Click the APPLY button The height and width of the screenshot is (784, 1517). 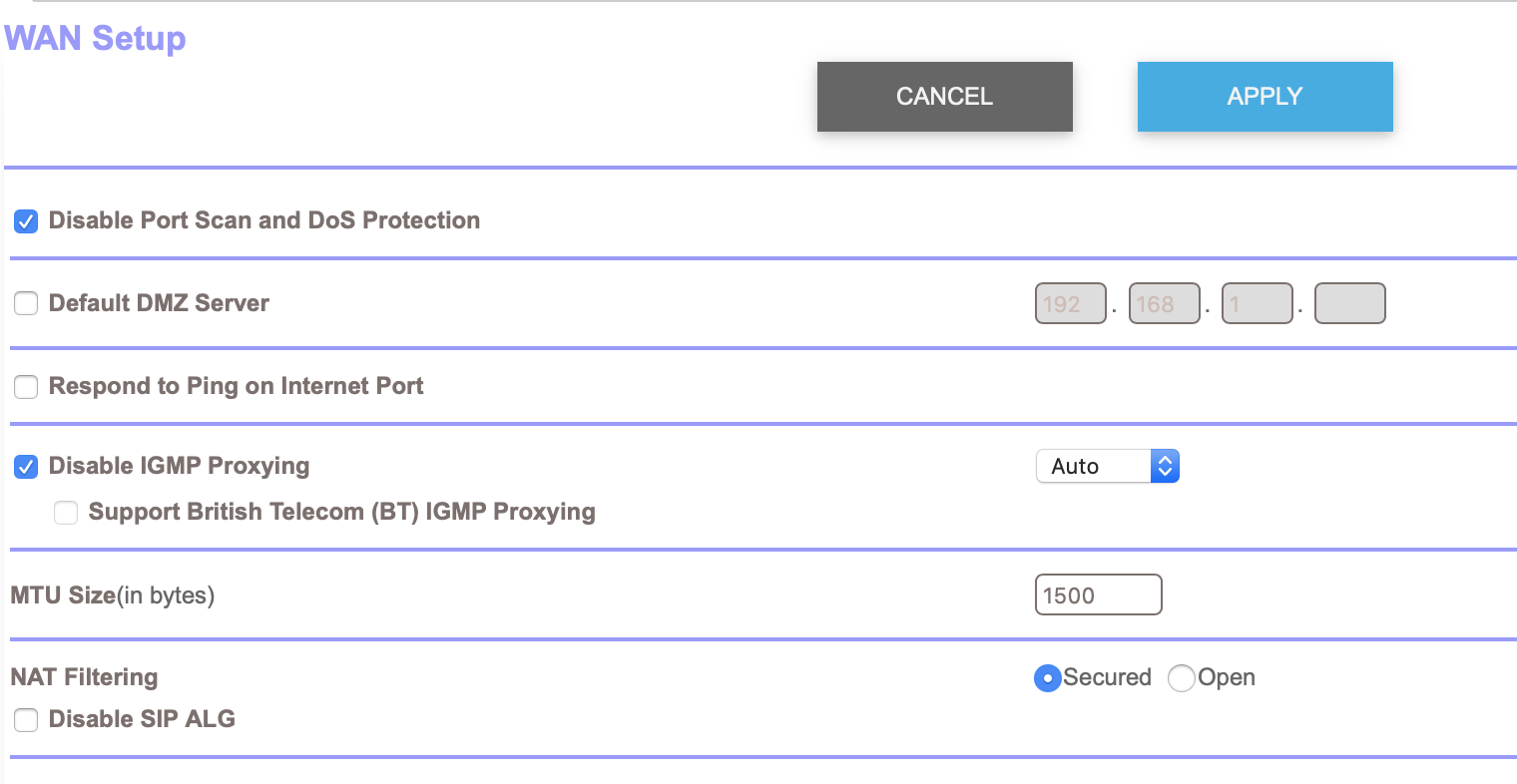tap(1264, 96)
